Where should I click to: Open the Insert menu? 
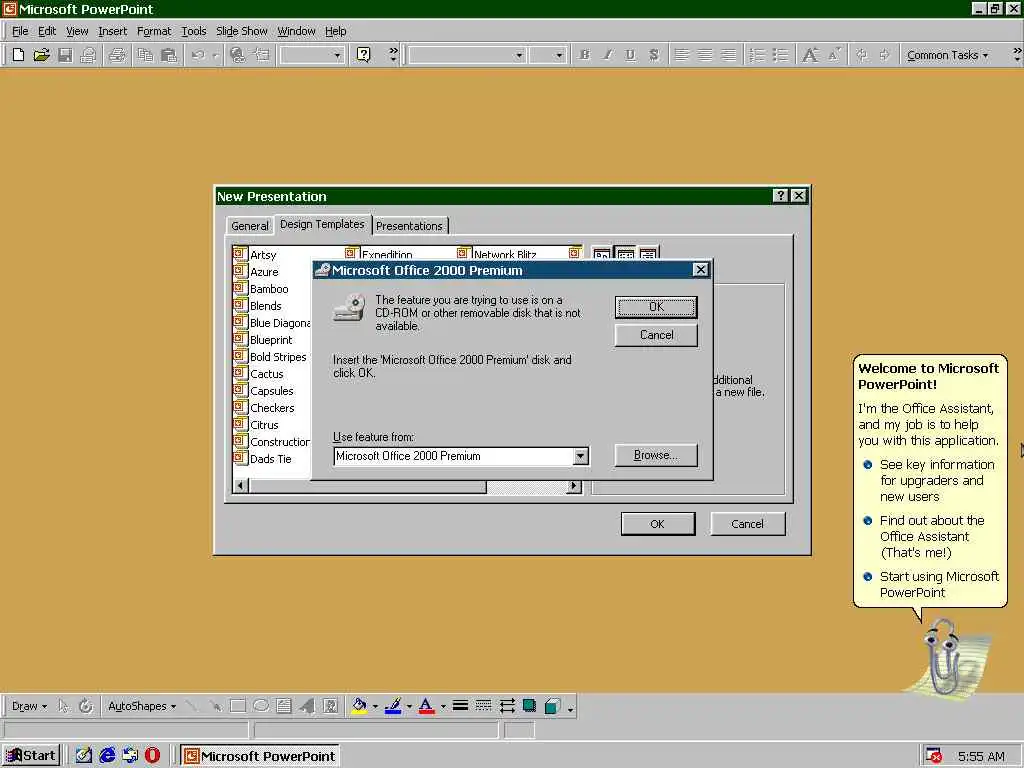(x=112, y=31)
